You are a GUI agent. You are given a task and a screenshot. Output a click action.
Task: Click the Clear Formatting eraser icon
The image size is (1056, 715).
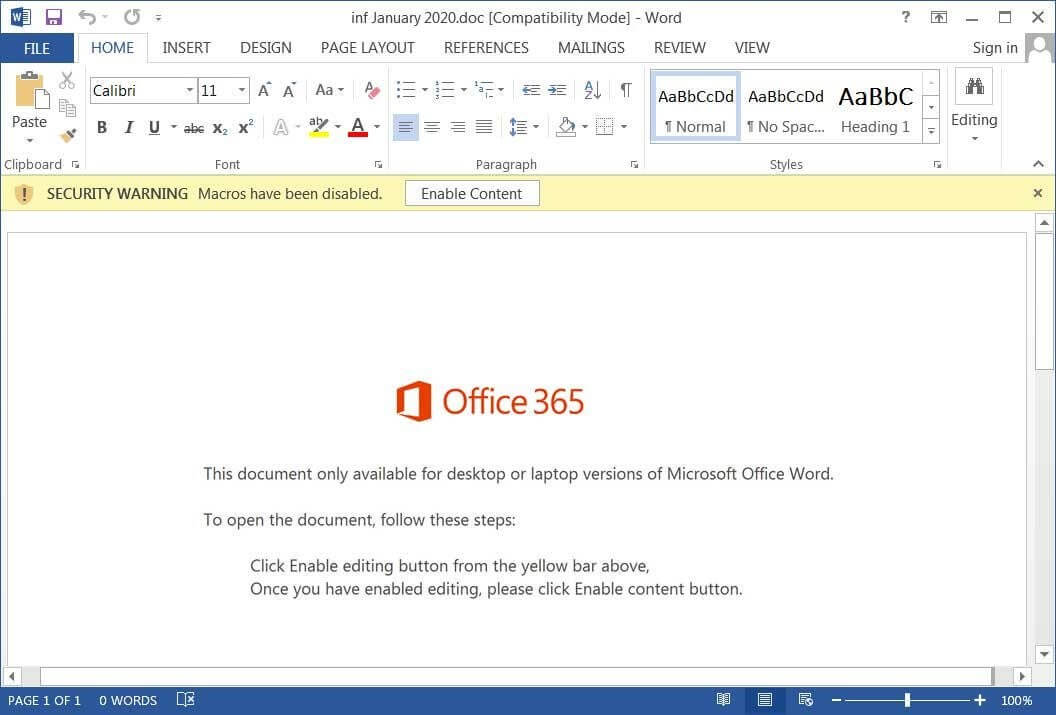(372, 90)
